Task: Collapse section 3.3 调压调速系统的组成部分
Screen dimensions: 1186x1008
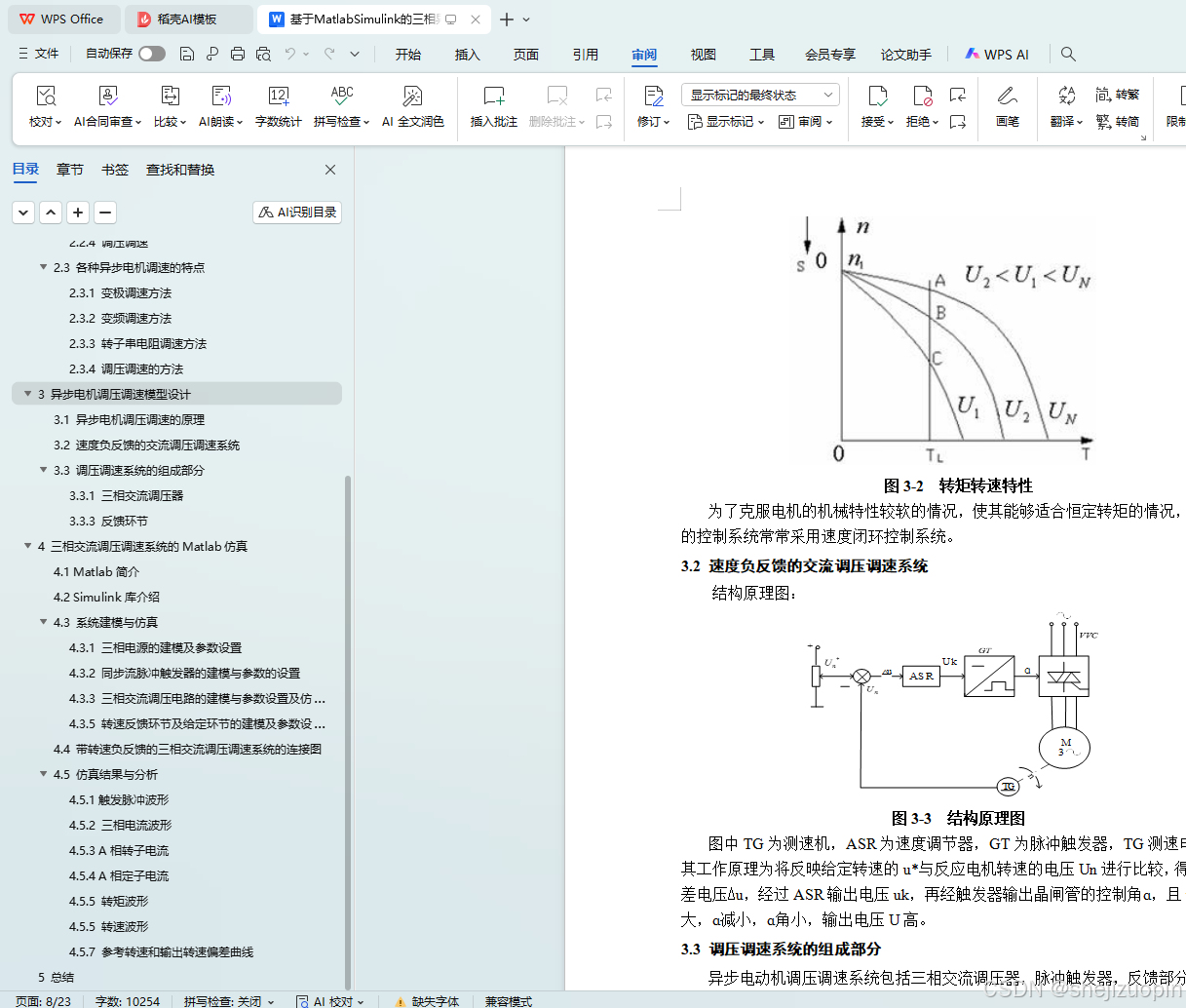Action: [43, 470]
